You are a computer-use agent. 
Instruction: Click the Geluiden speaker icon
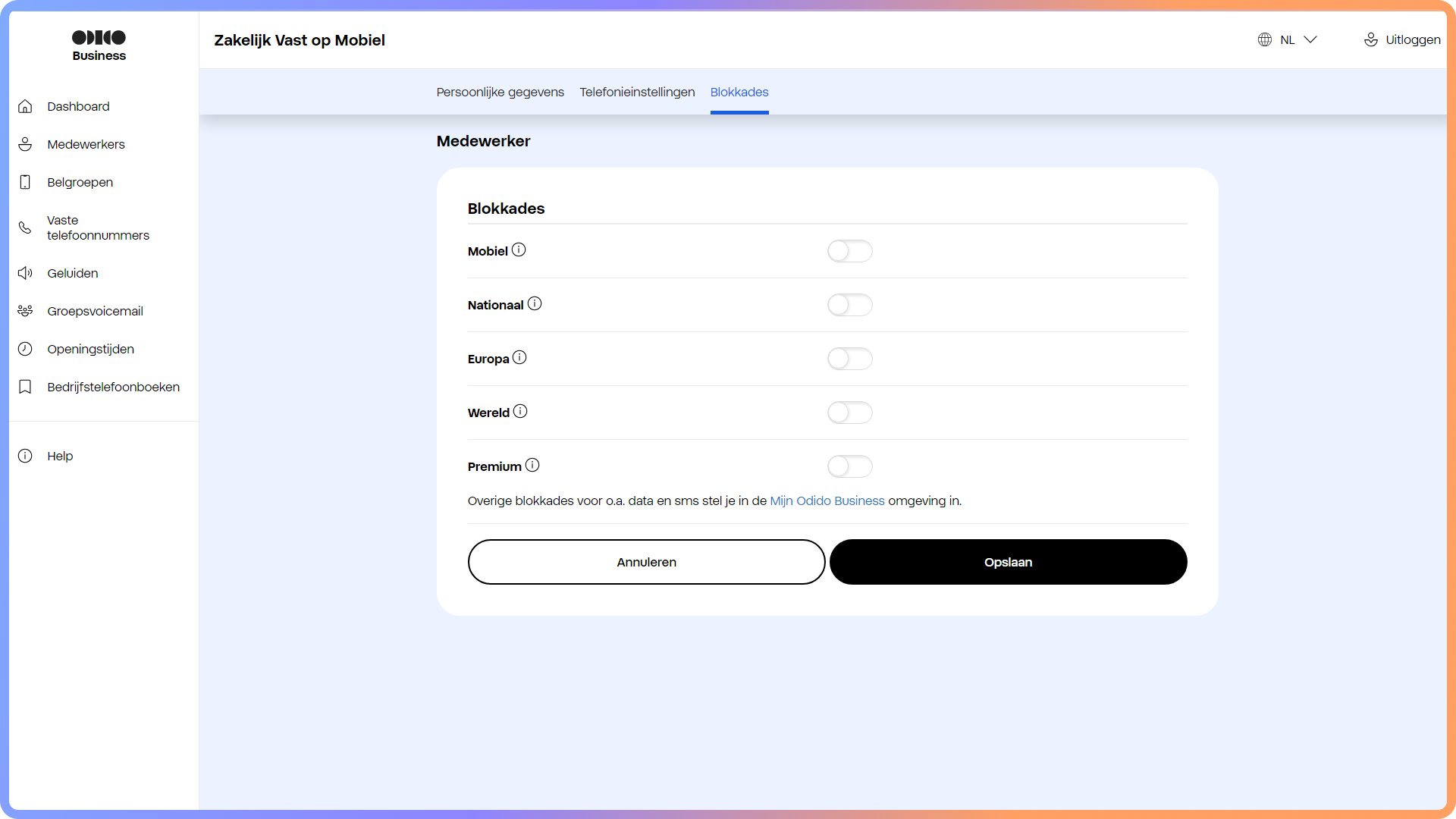point(25,273)
